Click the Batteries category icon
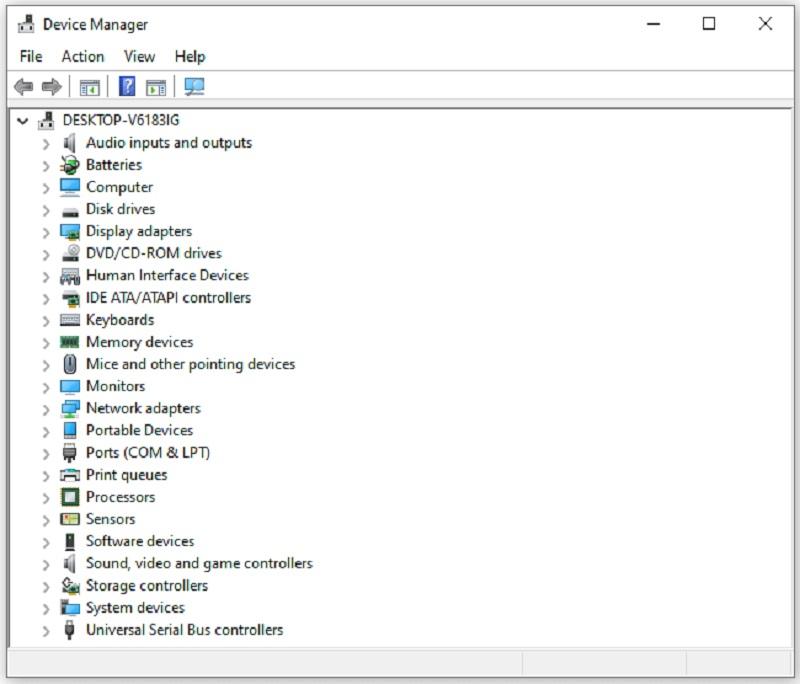The height and width of the screenshot is (684, 800). coord(69,165)
